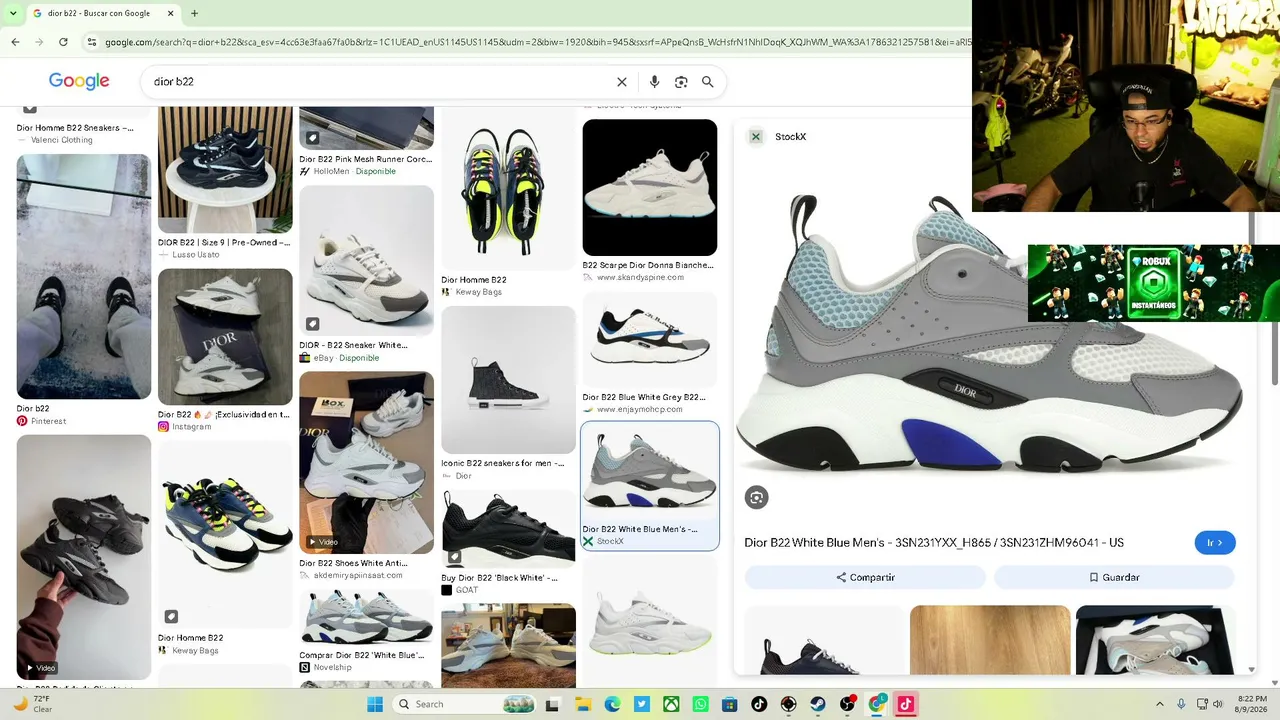Share the image with Compartir
Screen dimensions: 1280x720
click(866, 577)
